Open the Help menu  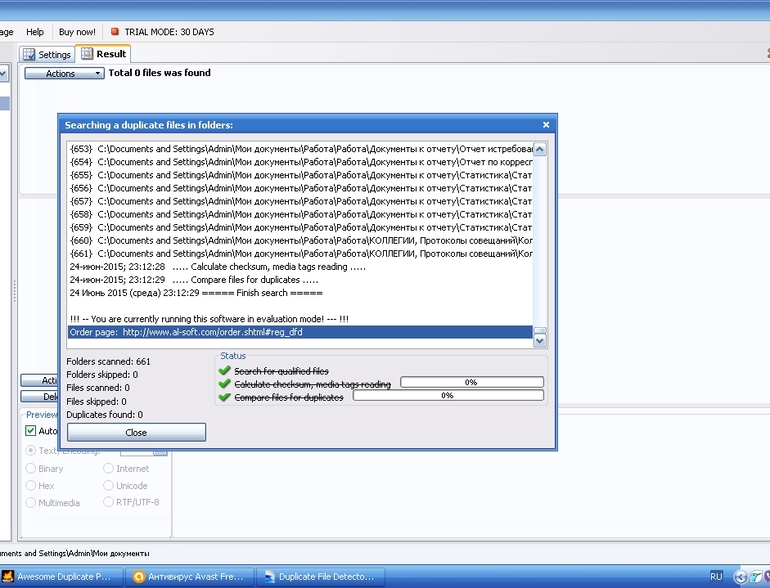(x=35, y=32)
